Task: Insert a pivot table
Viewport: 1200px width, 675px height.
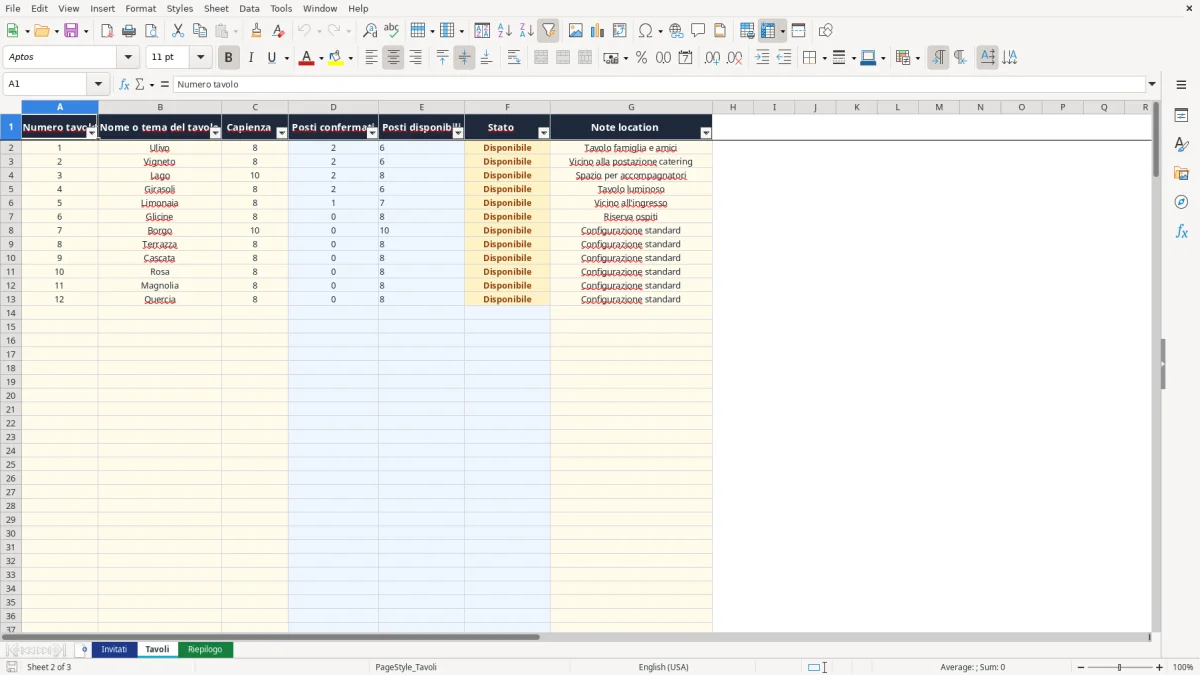Action: coord(620,31)
